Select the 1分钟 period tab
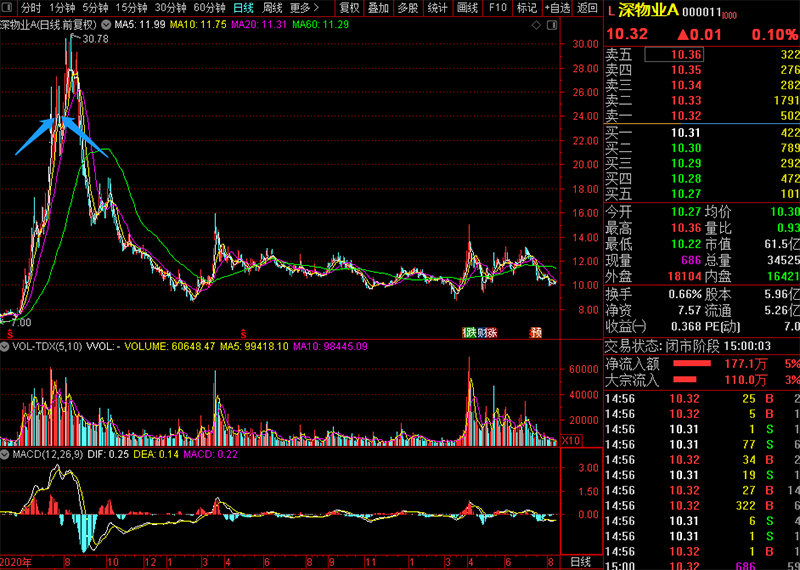Viewport: 800px width, 570px height. (x=62, y=8)
